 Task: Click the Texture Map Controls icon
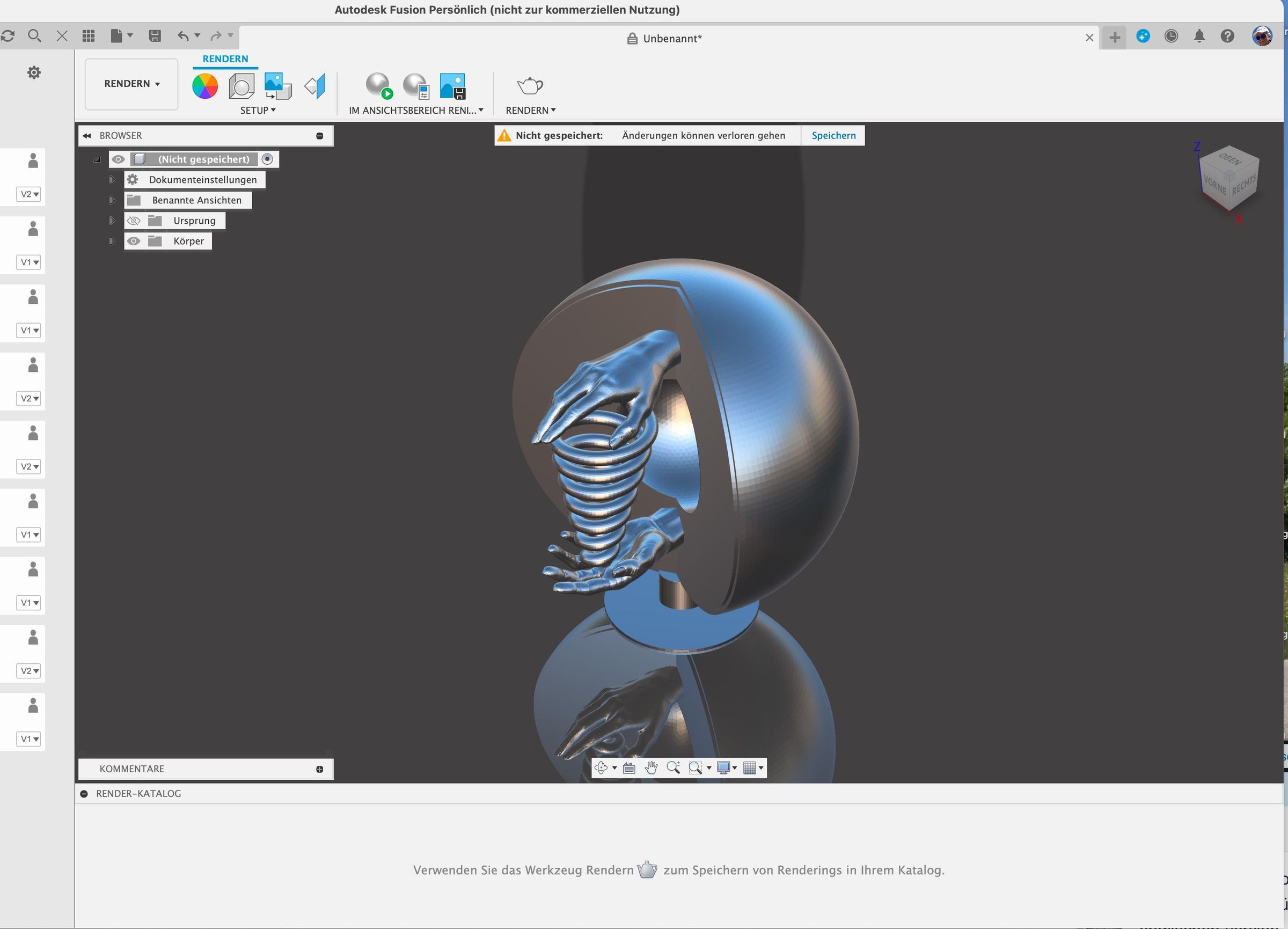coord(315,86)
